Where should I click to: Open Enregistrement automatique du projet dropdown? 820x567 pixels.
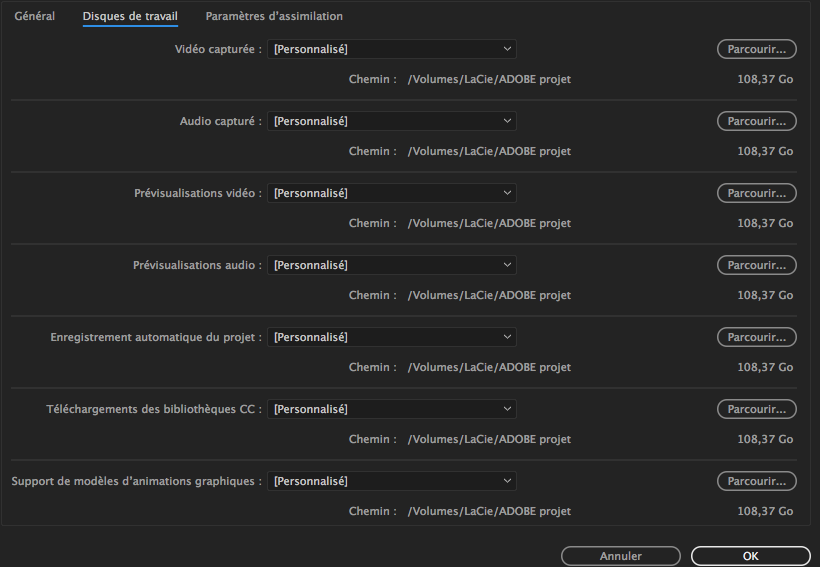pos(392,337)
